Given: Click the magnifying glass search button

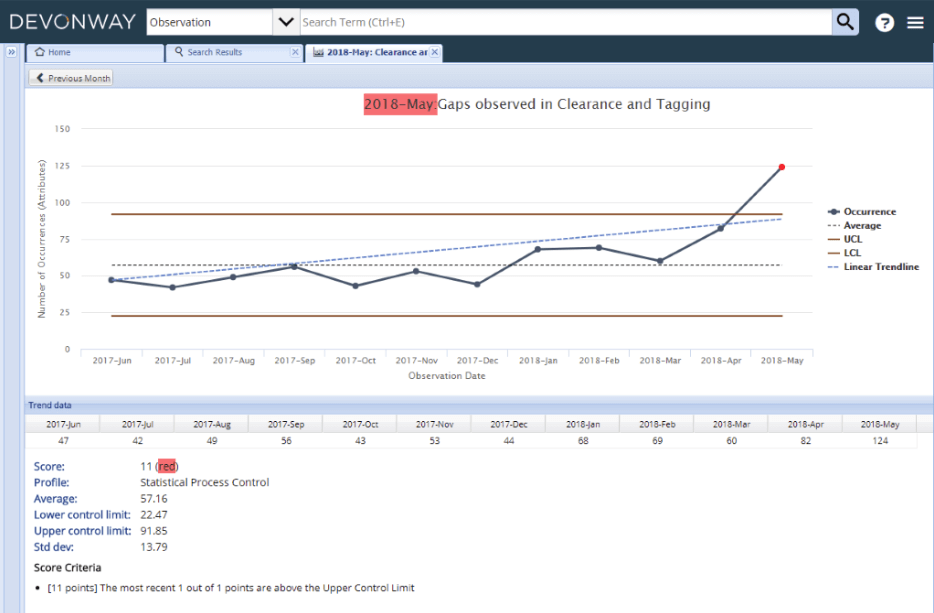Looking at the screenshot, I should (x=845, y=22).
